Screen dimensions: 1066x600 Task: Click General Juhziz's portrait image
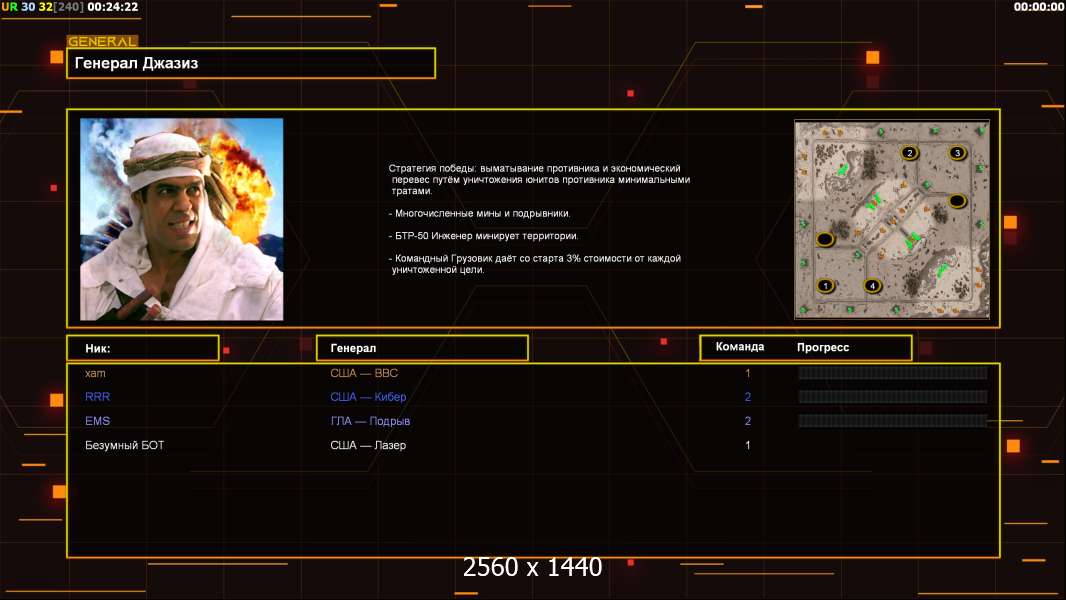[x=181, y=219]
